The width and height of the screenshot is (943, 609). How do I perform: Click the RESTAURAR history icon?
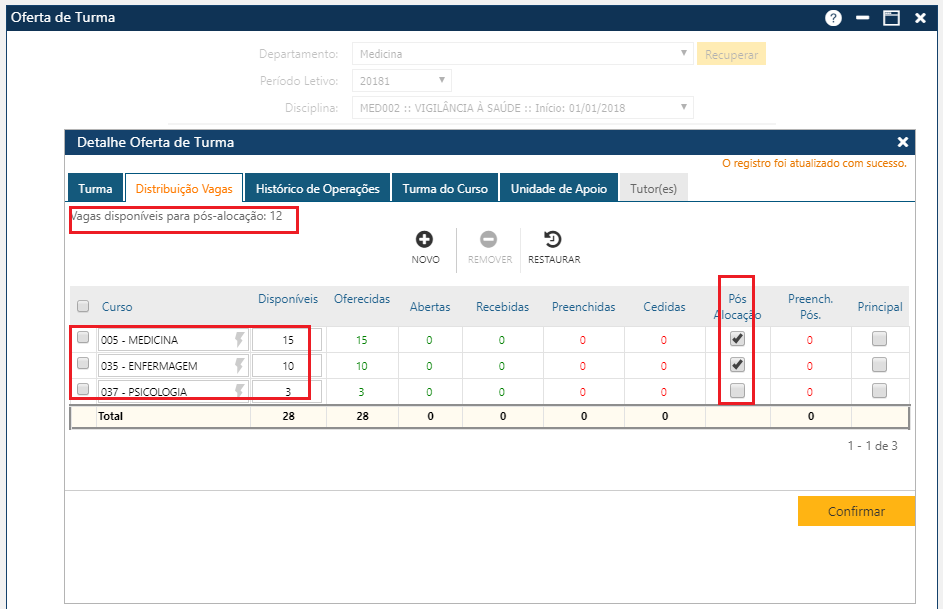(553, 240)
